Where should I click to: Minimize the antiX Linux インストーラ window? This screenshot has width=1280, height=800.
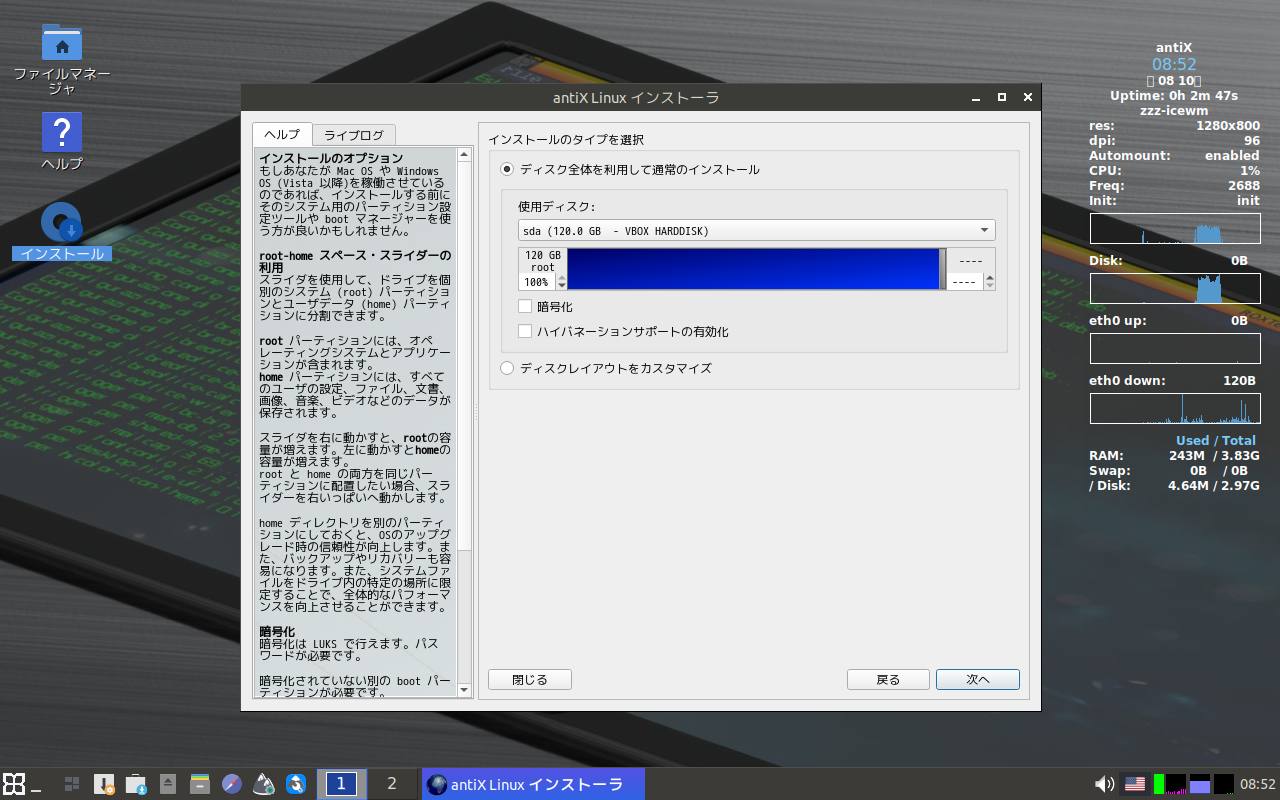(976, 98)
